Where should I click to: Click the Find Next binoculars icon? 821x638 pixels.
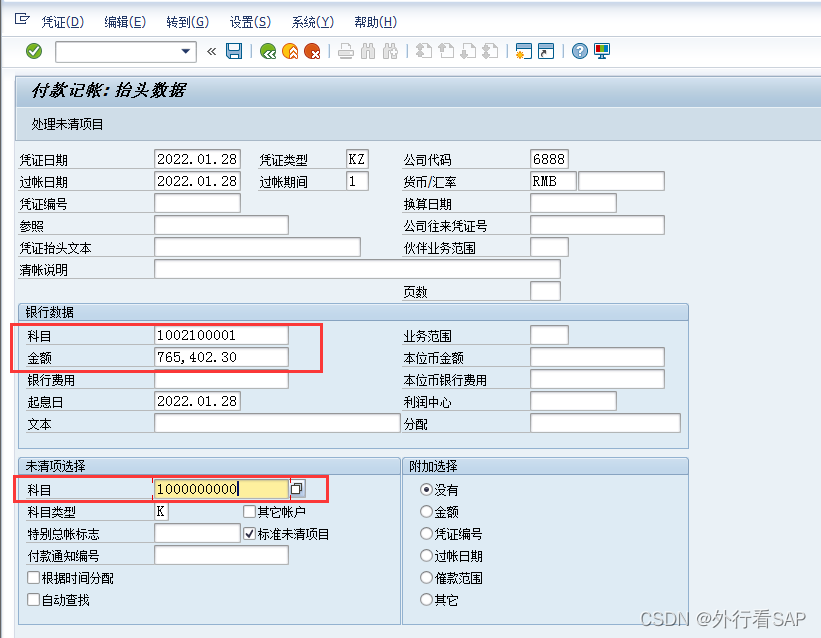pos(390,51)
